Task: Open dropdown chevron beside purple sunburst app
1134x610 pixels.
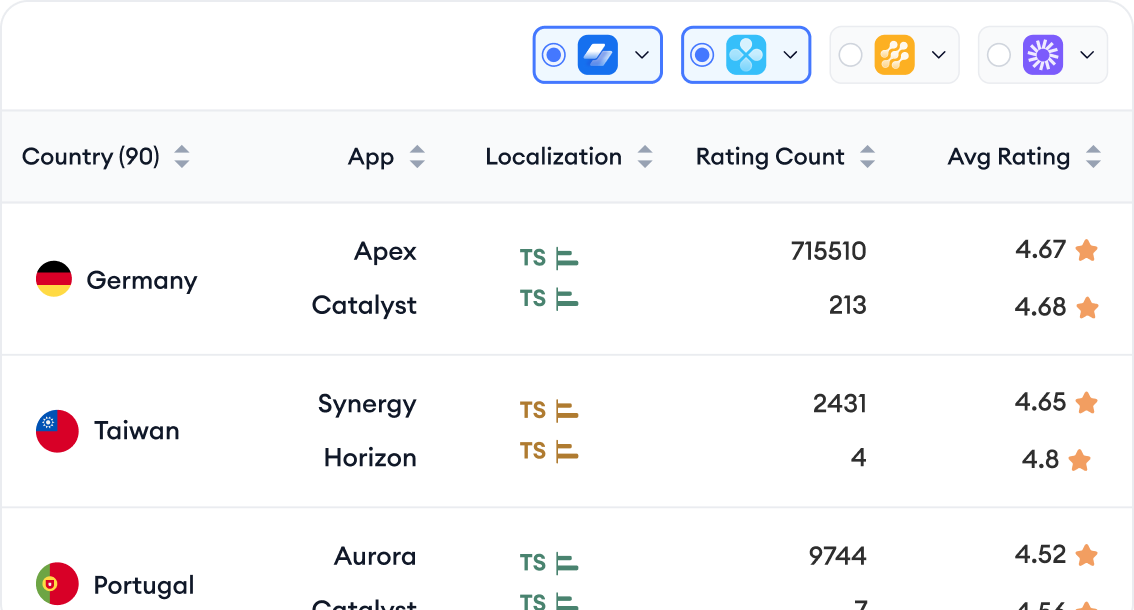Action: click(x=1087, y=55)
